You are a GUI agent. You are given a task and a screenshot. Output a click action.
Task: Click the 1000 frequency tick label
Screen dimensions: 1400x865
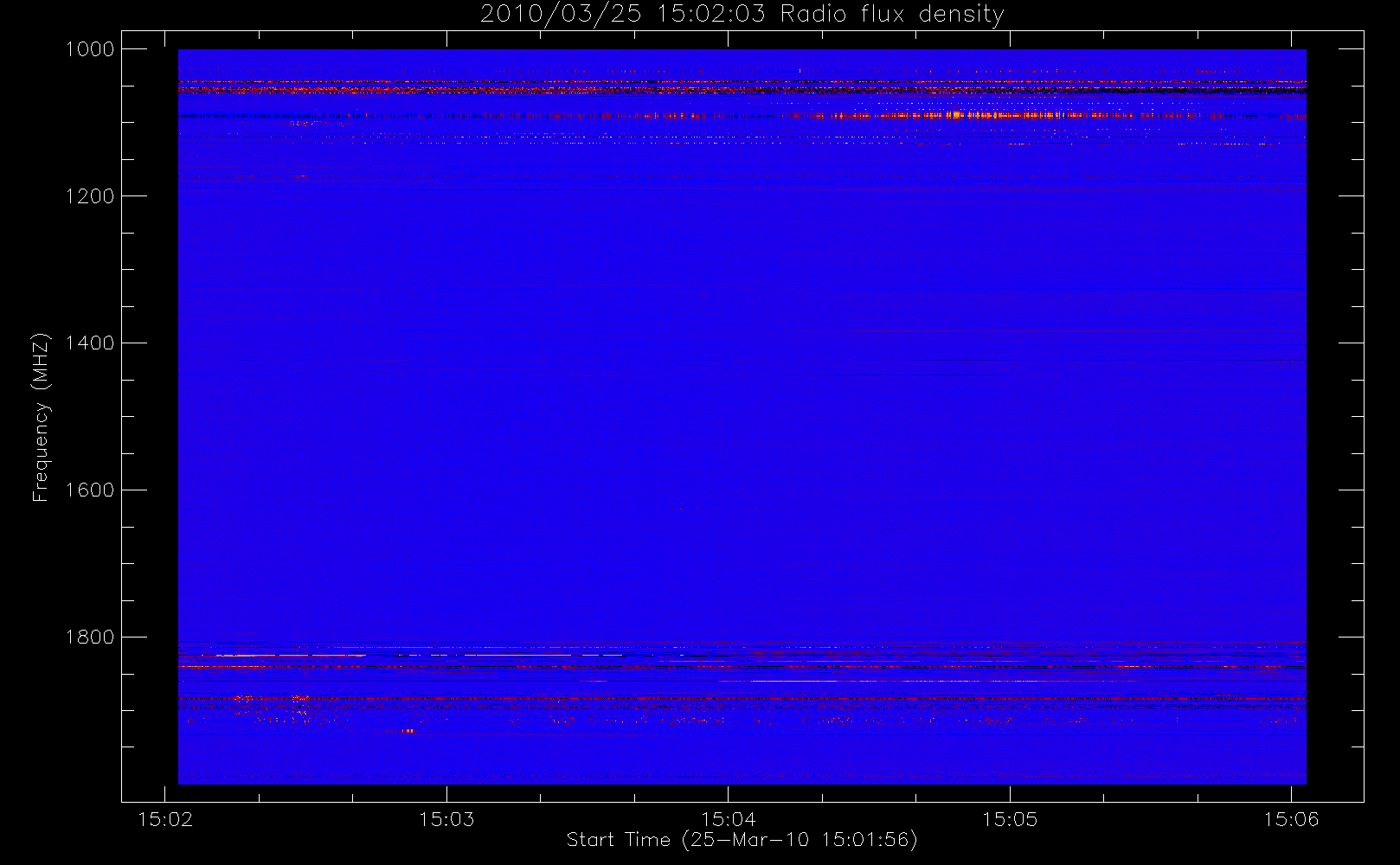pyautogui.click(x=90, y=49)
